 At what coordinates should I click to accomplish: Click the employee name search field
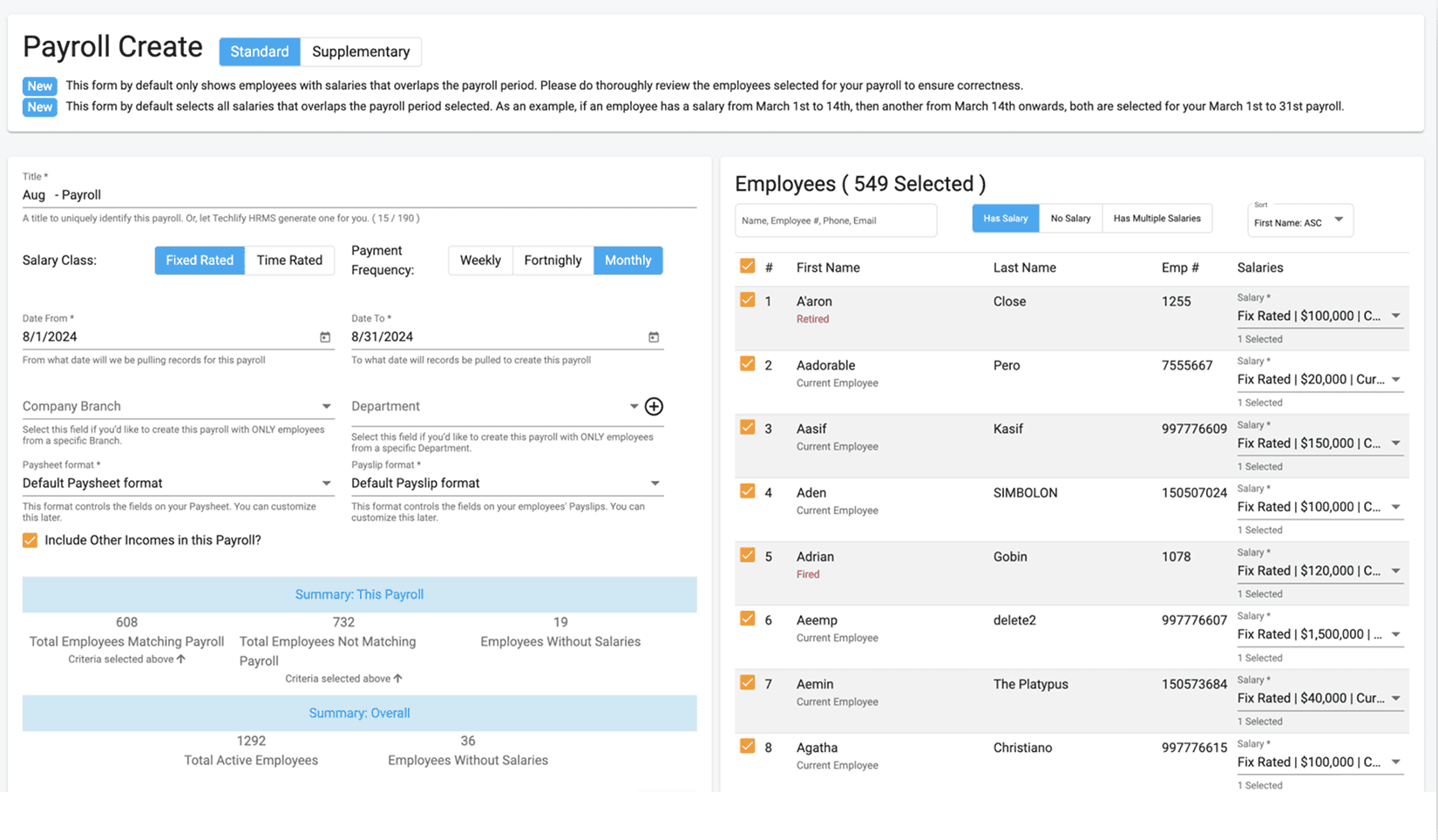835,220
